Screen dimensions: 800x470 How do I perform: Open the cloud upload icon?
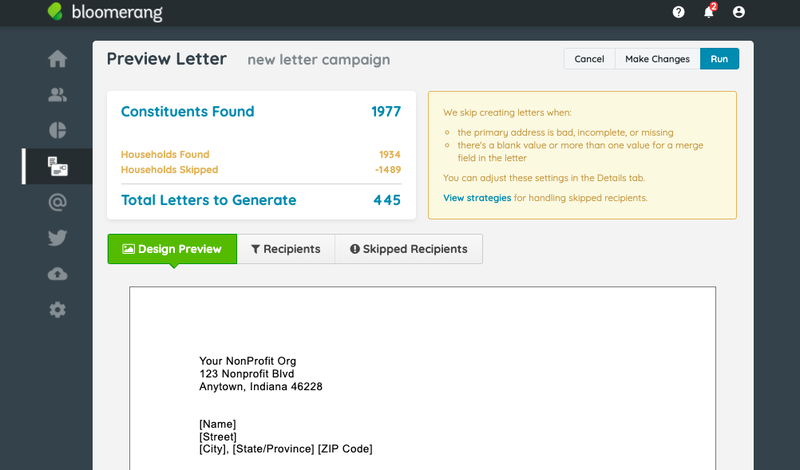(x=57, y=274)
